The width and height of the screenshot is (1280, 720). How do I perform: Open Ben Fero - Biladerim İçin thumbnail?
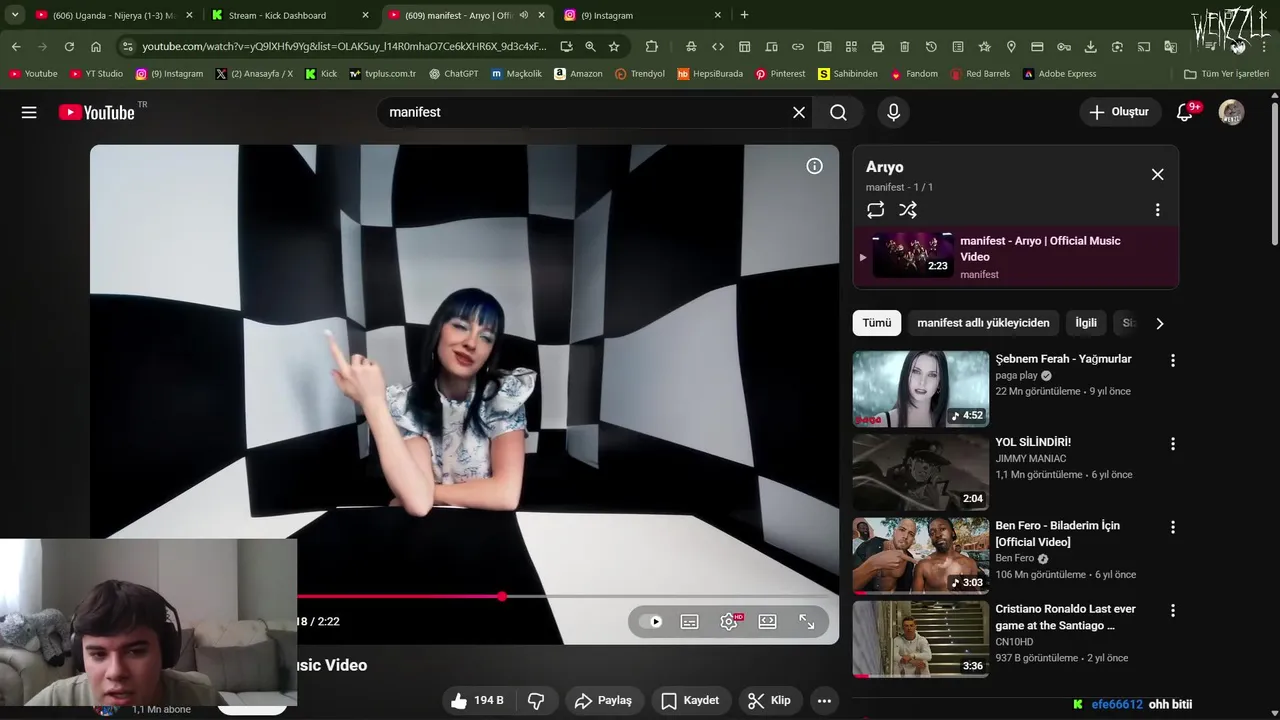[x=920, y=555]
